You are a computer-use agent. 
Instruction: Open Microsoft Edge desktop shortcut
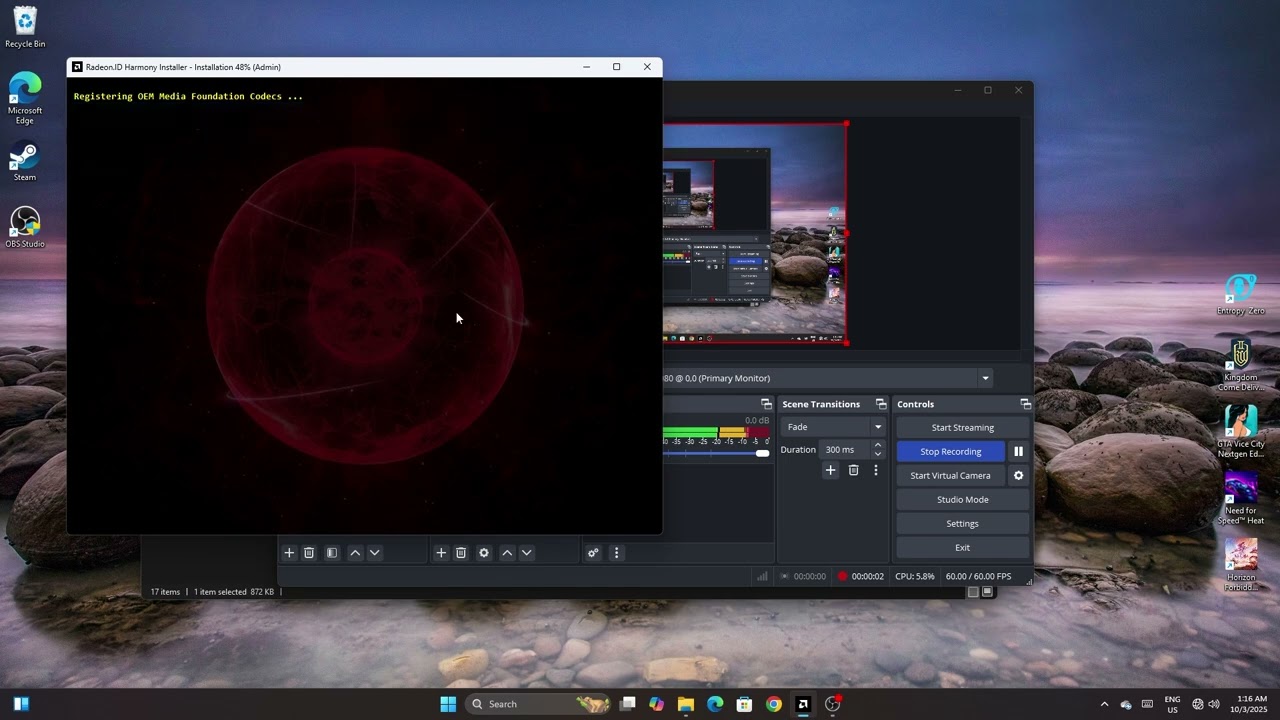pos(25,98)
